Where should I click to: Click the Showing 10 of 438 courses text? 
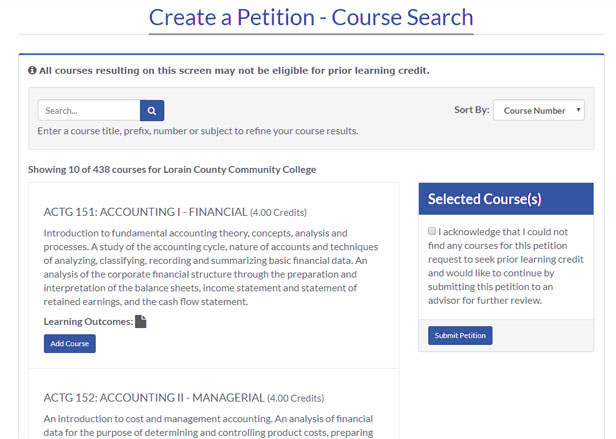tap(172, 170)
